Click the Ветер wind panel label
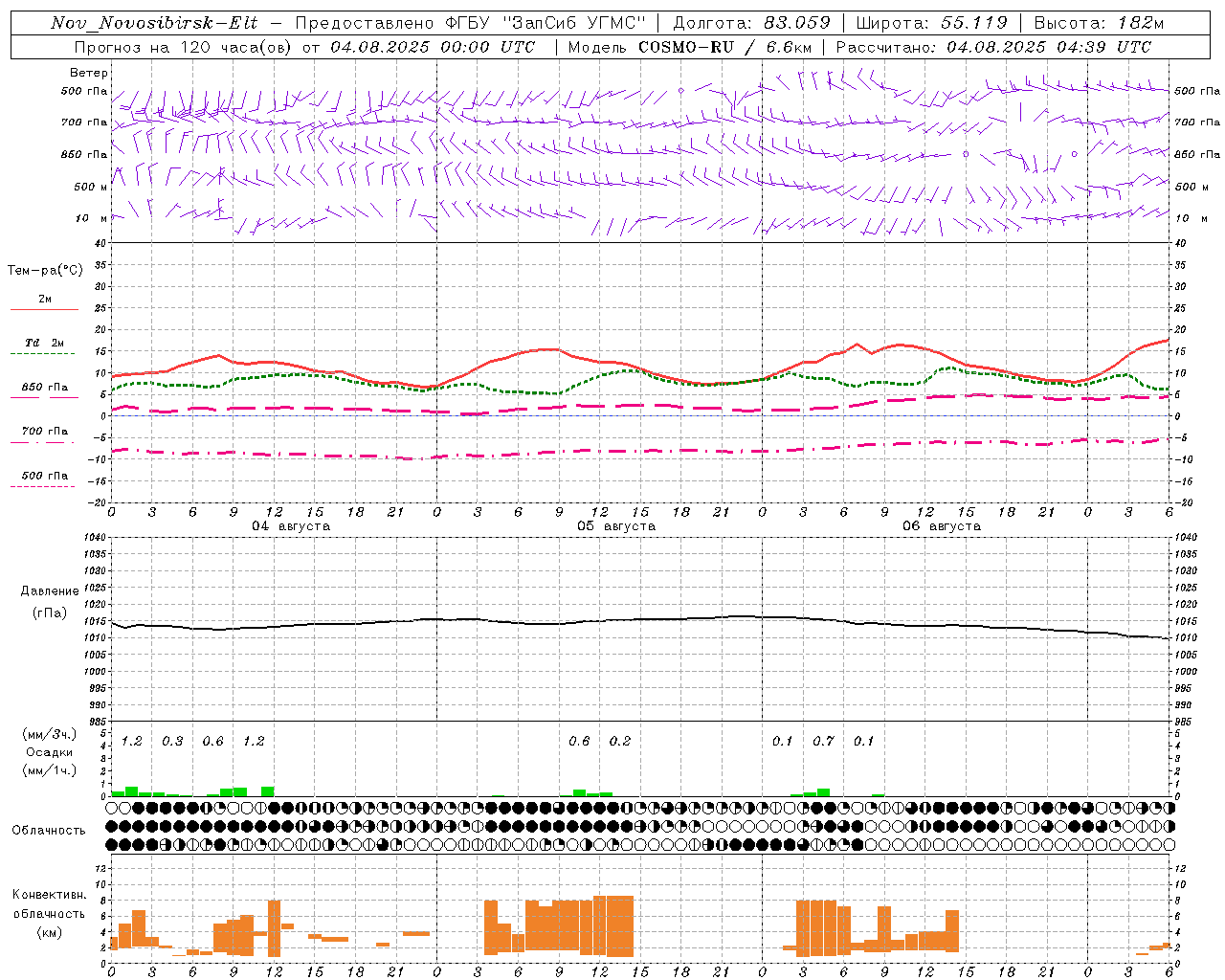 (x=89, y=73)
